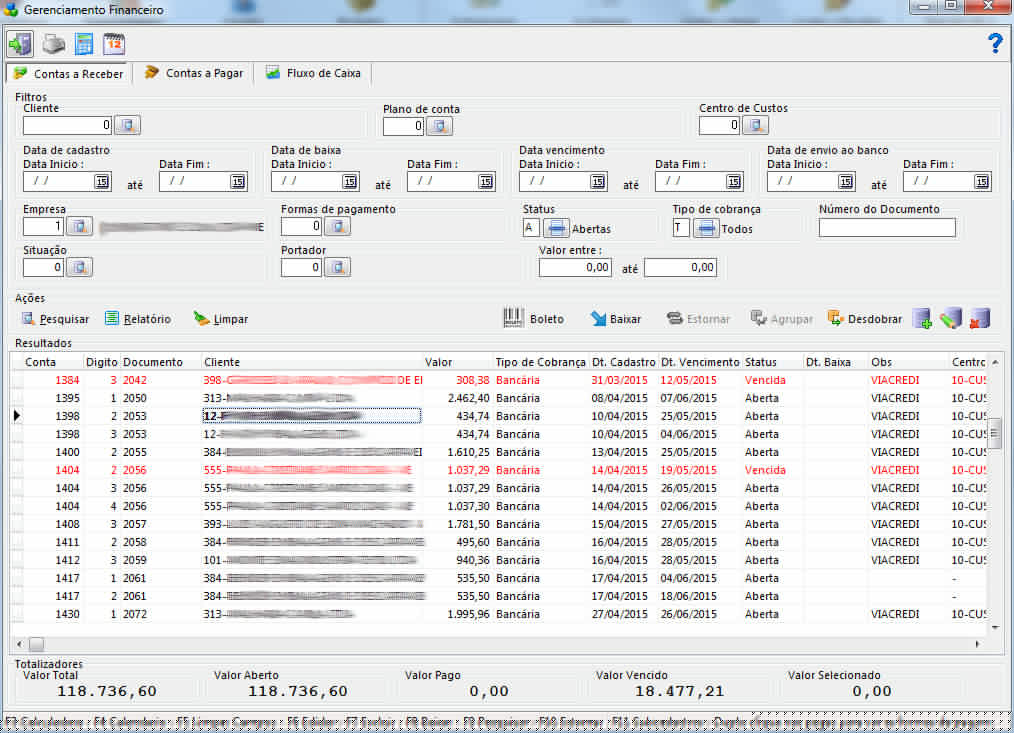Click the blue help question mark
The image size is (1014, 733).
coord(994,43)
